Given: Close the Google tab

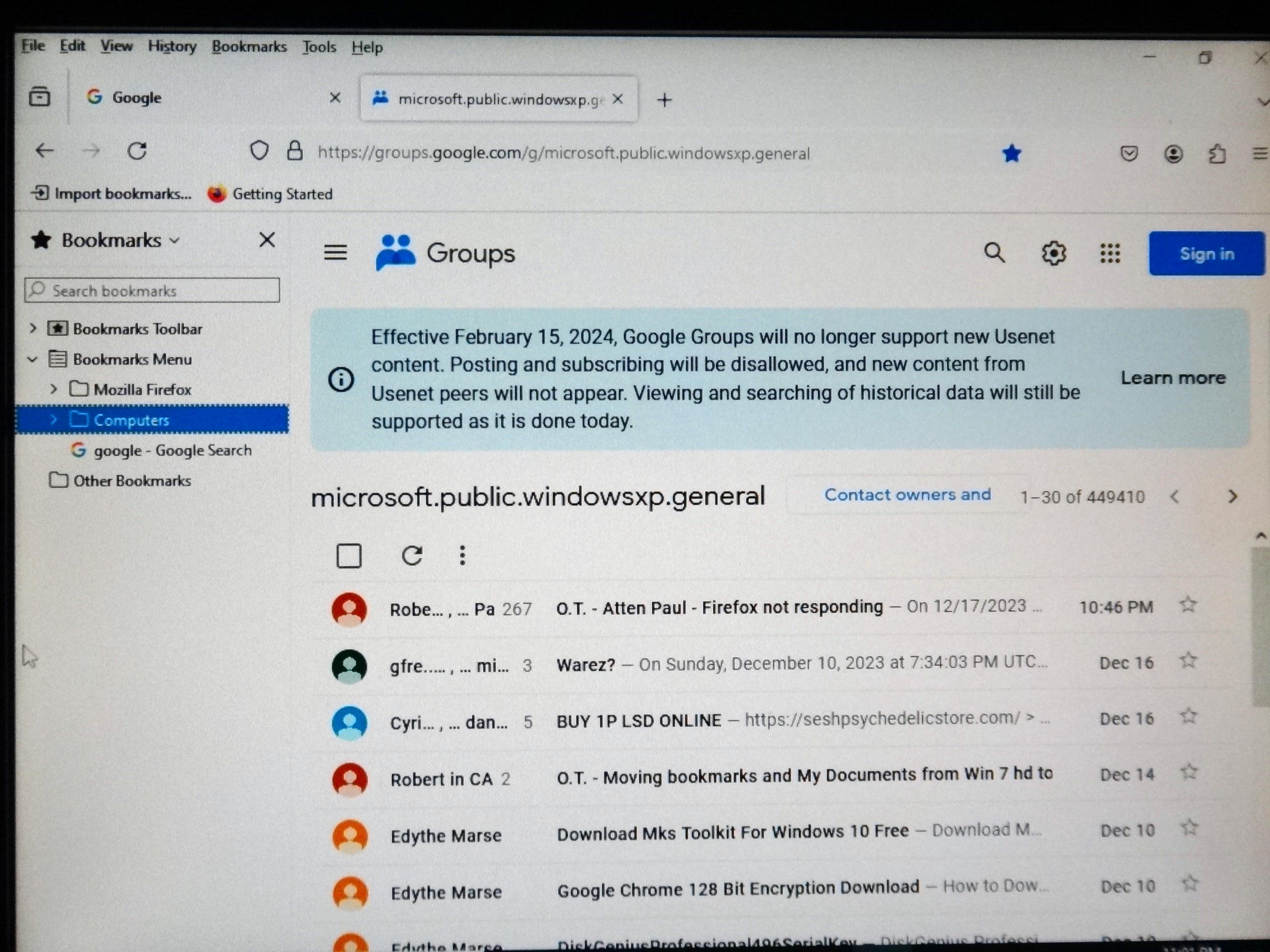Looking at the screenshot, I should coord(335,97).
